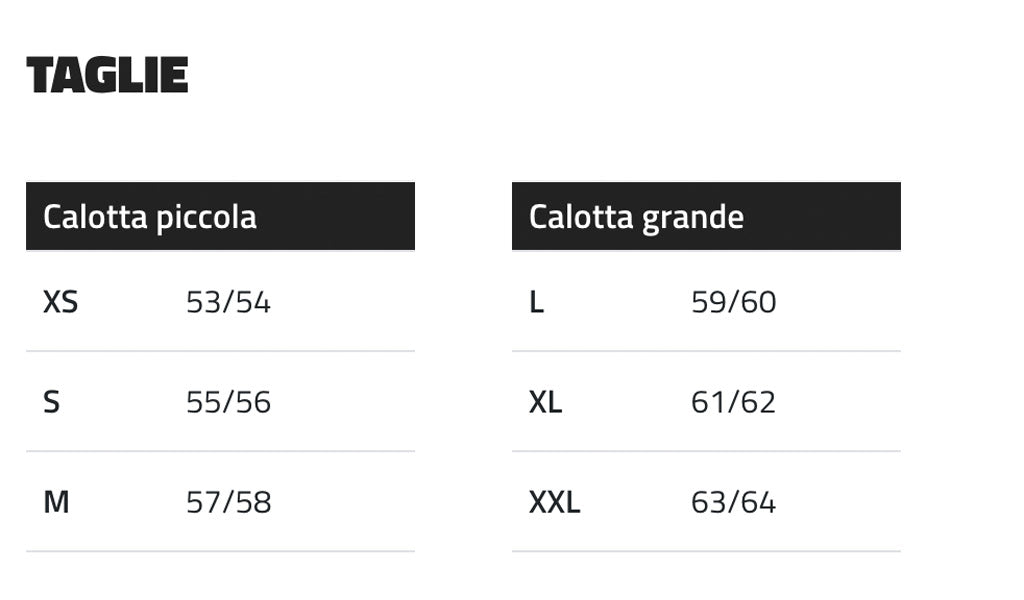
Task: Click the 61/62 measurement value
Action: tap(733, 402)
